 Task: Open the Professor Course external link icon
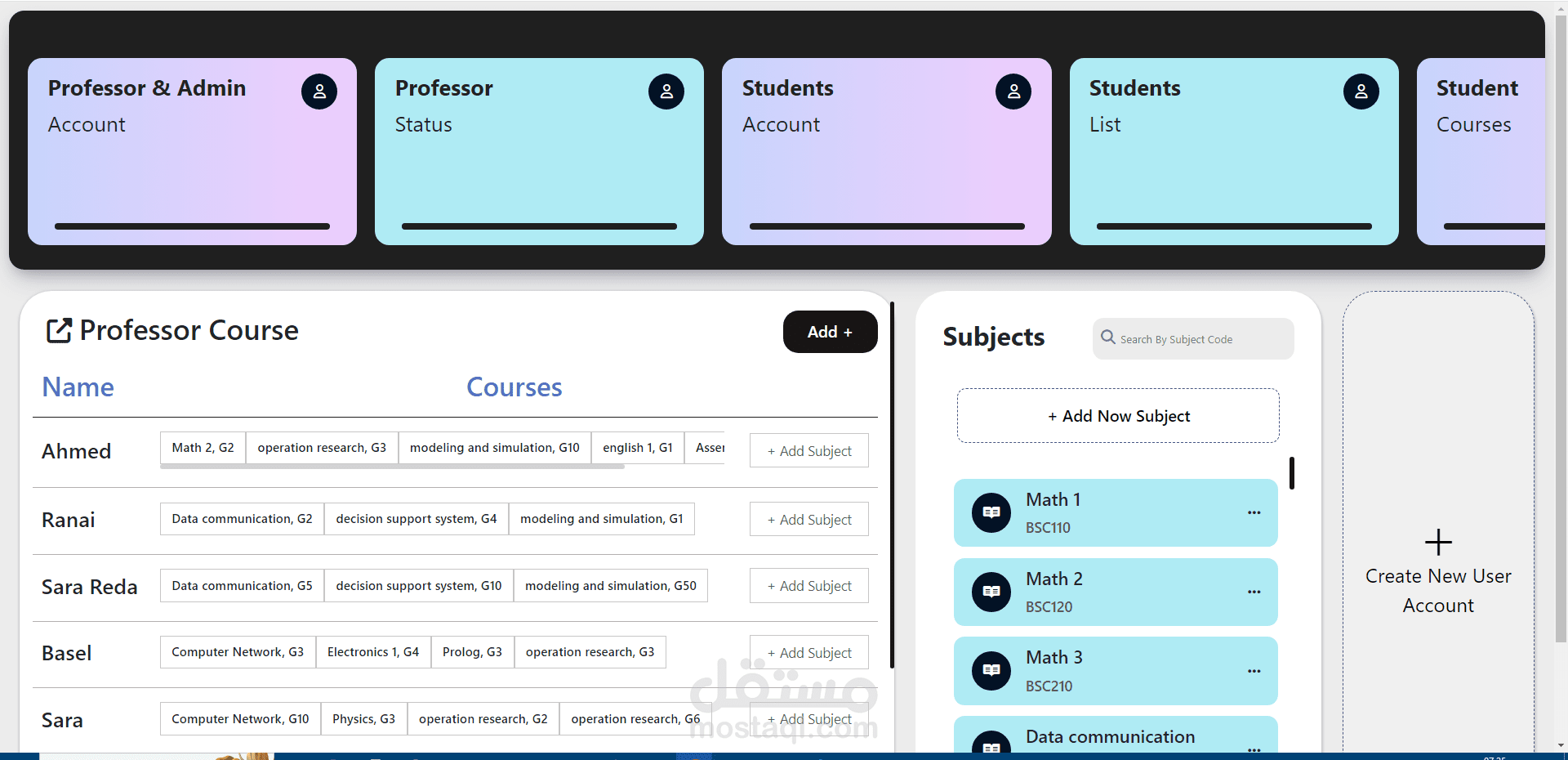(59, 331)
